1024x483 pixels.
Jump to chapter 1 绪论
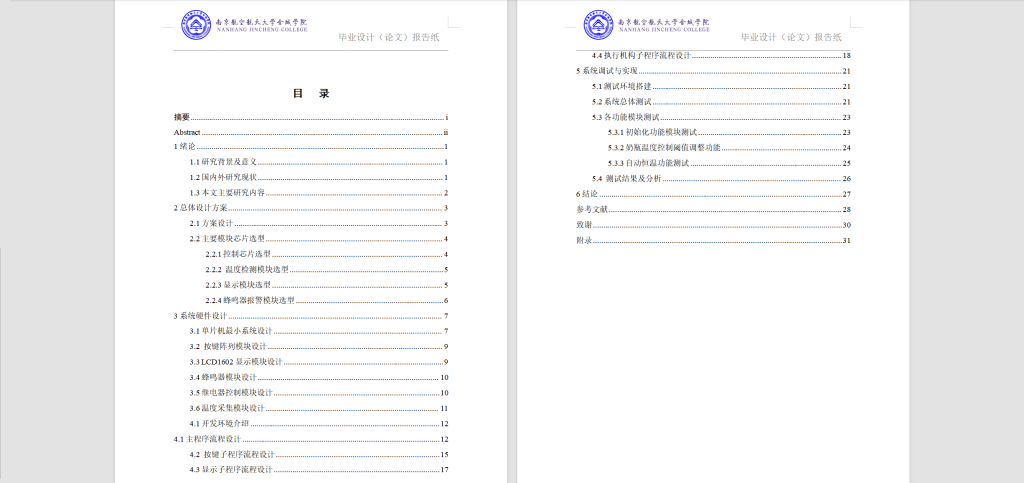311,147
